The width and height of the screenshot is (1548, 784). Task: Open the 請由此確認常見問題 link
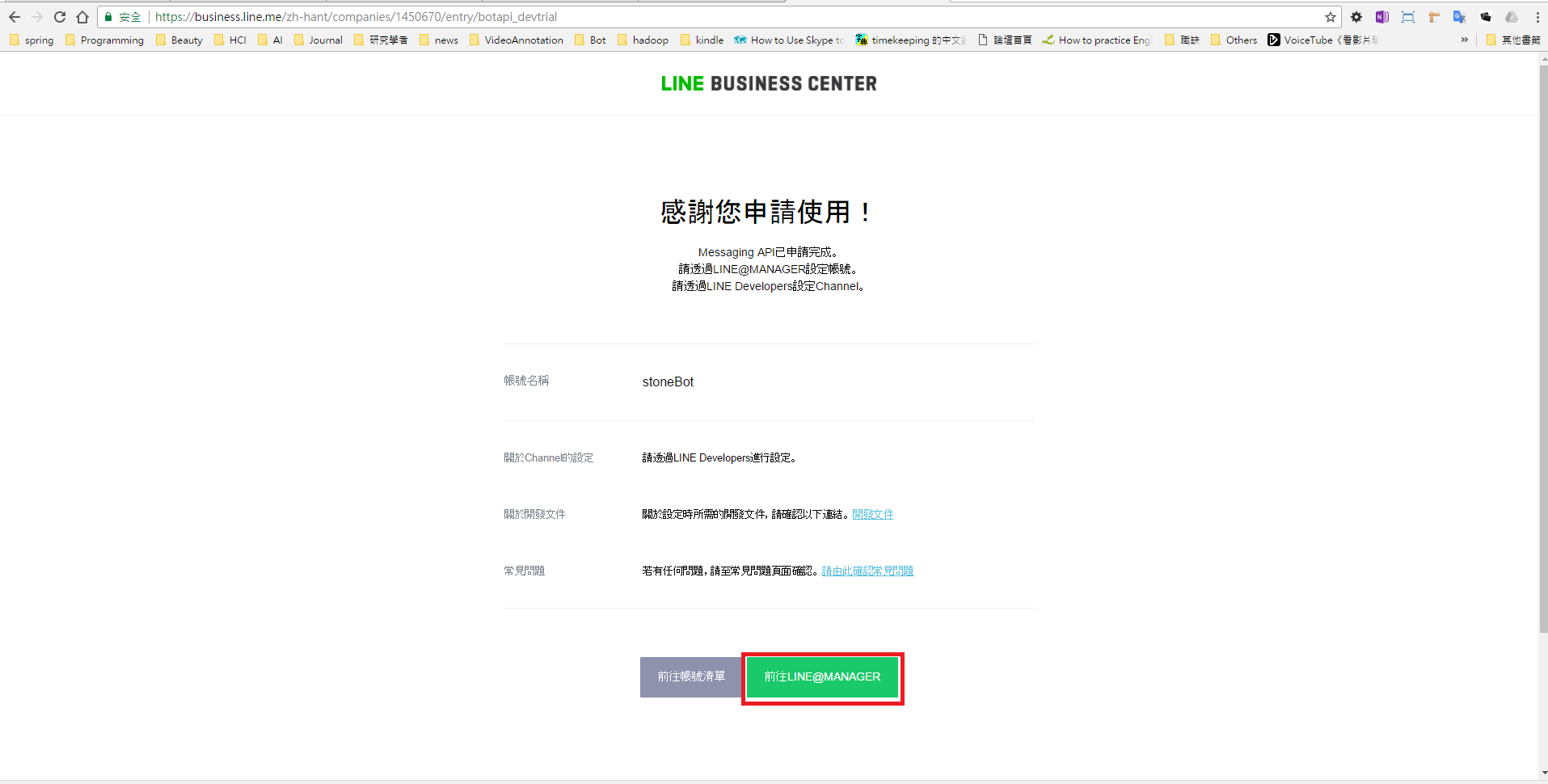point(867,571)
